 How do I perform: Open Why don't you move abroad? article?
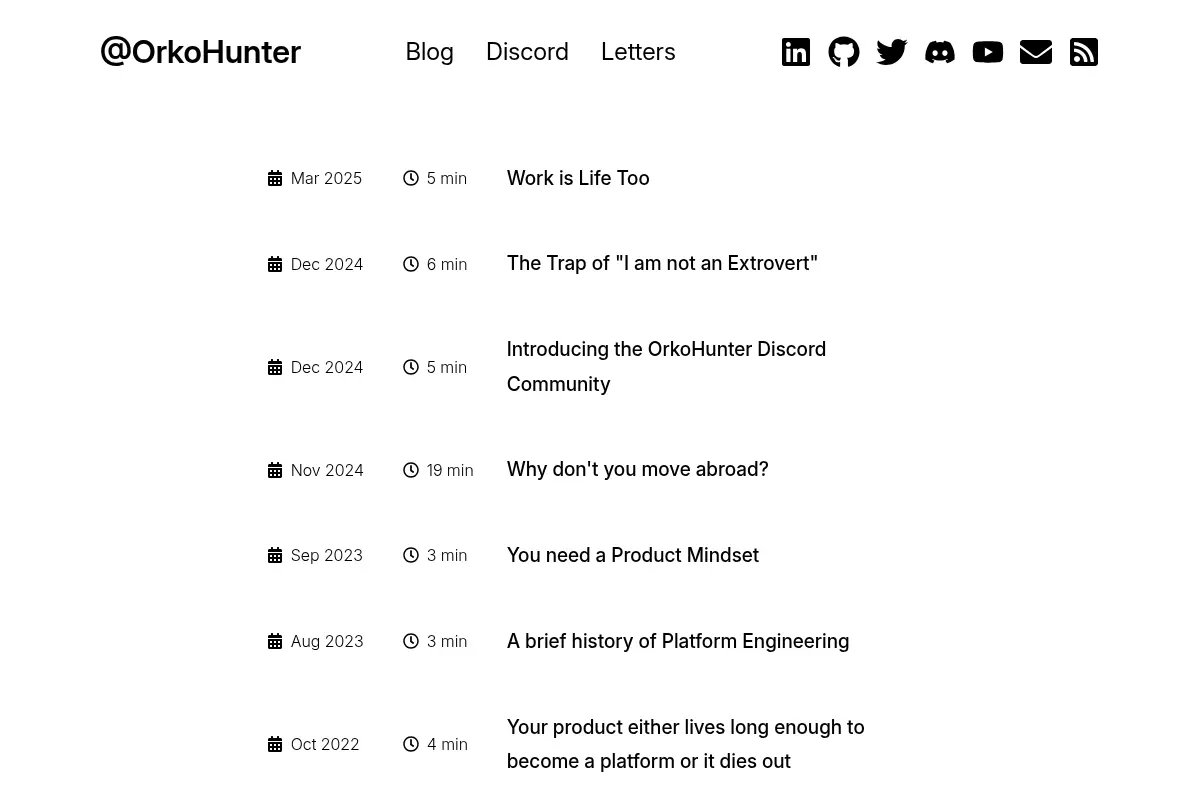(637, 469)
